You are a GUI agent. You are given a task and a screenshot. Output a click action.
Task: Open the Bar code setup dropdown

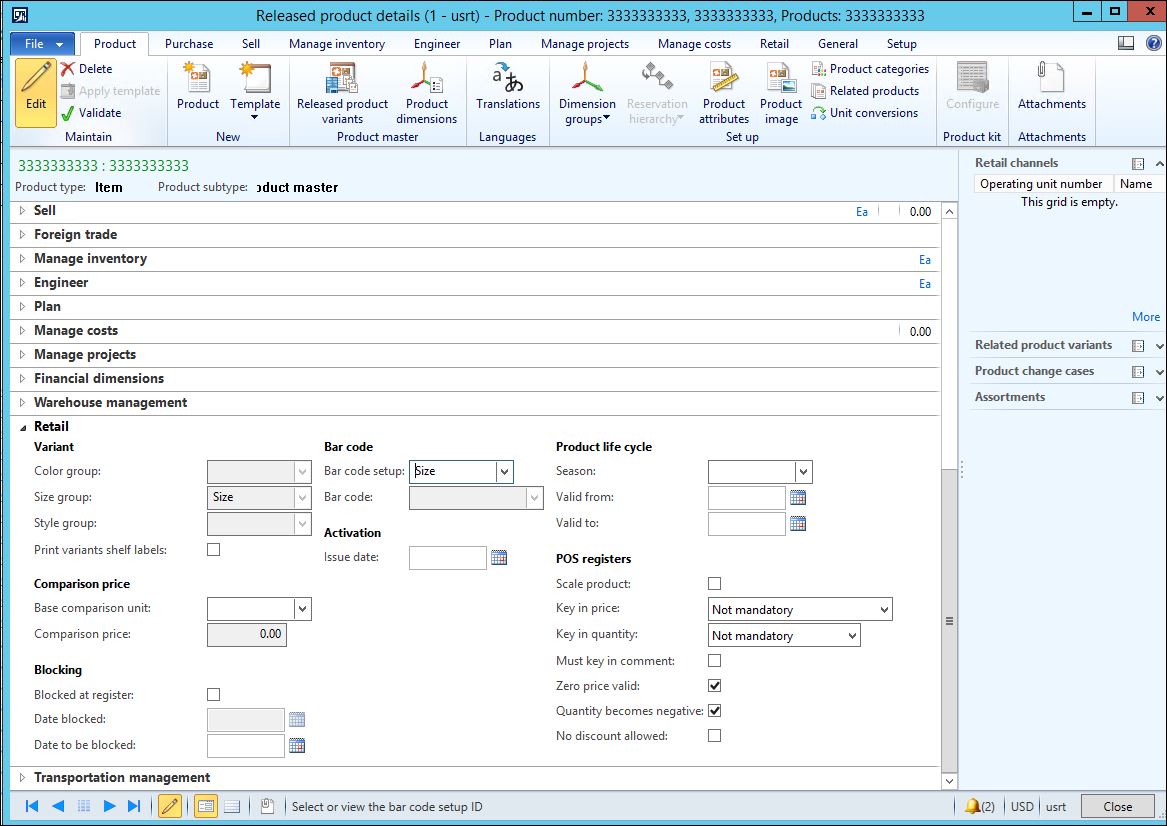point(504,471)
